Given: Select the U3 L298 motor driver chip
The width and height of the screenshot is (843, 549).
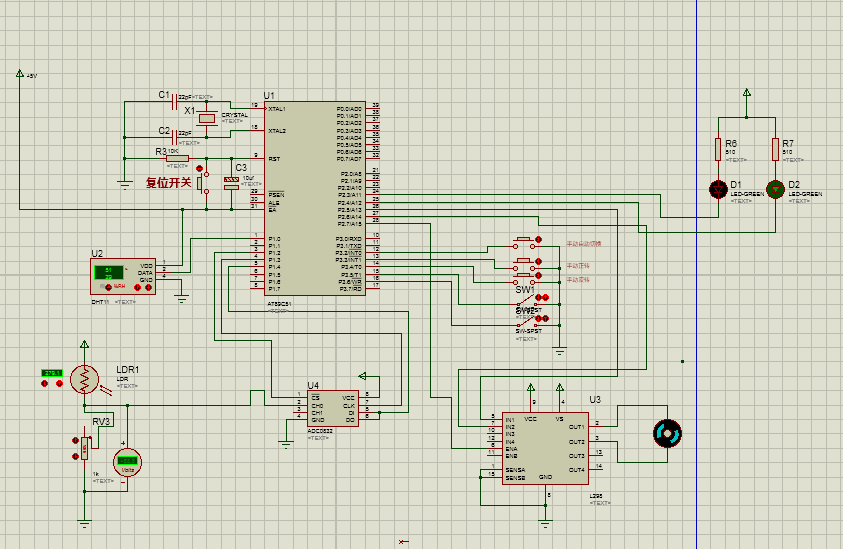Looking at the screenshot, I should (x=546, y=447).
